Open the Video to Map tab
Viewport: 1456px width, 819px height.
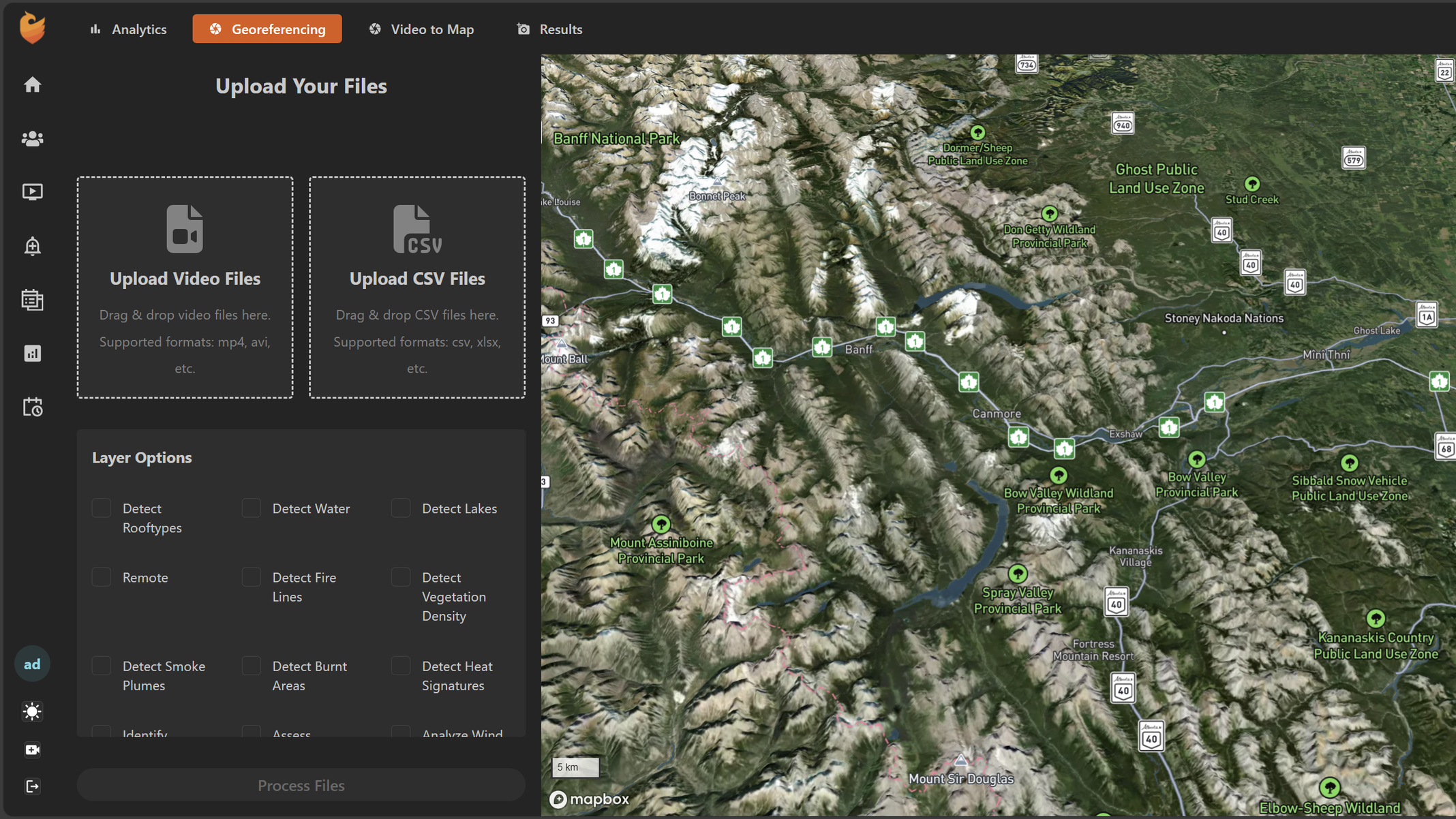(x=421, y=29)
